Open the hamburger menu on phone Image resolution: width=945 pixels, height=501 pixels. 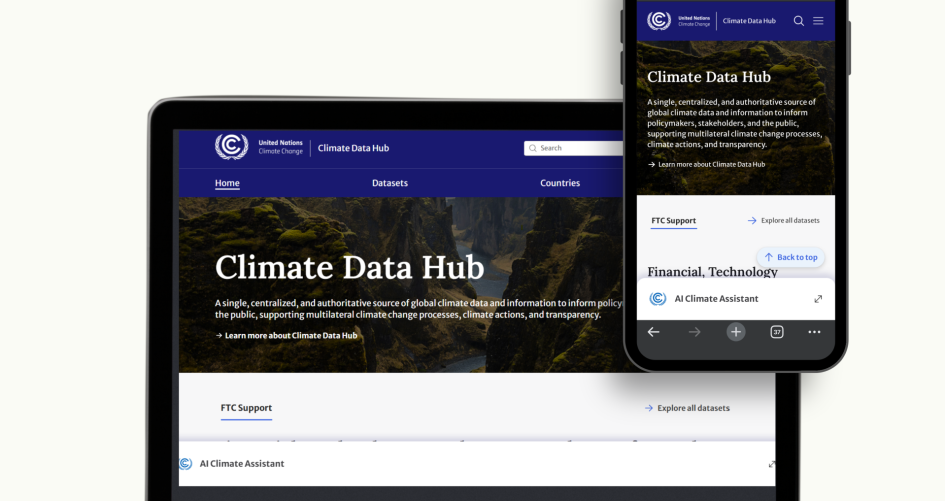[818, 20]
